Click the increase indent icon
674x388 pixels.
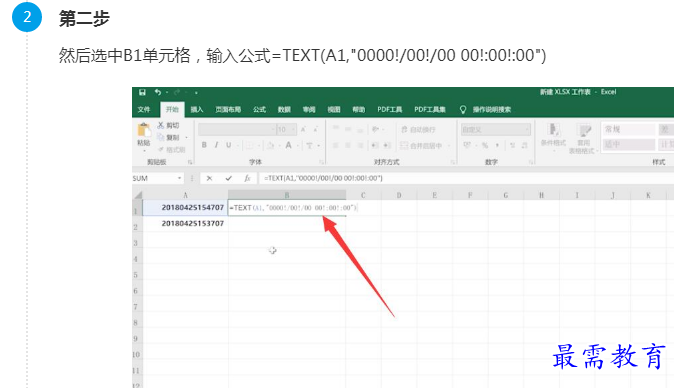pyautogui.click(x=387, y=145)
